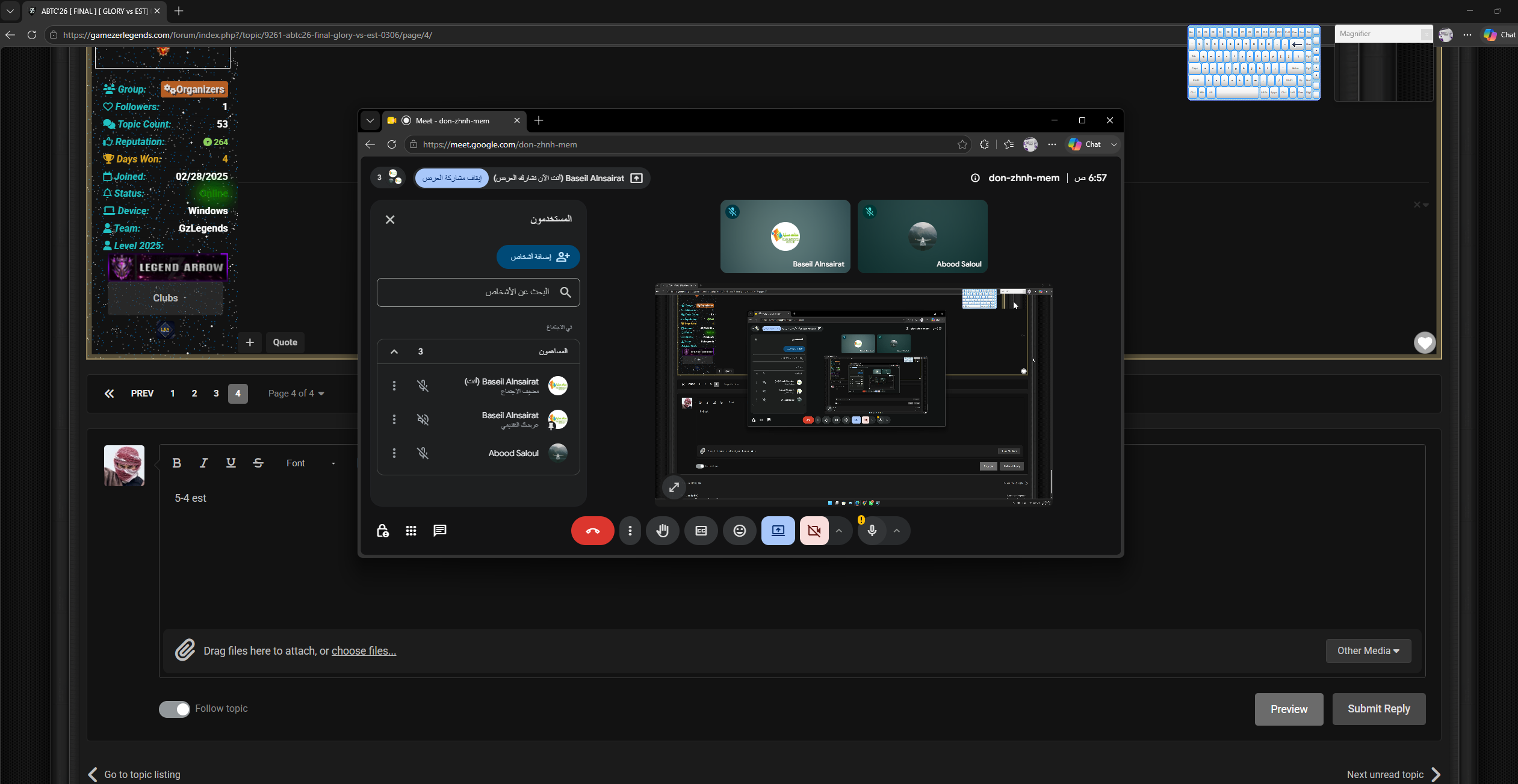The width and height of the screenshot is (1518, 784).
Task: Mute presentation audio for Baseil Alnsairat
Action: pos(423,419)
